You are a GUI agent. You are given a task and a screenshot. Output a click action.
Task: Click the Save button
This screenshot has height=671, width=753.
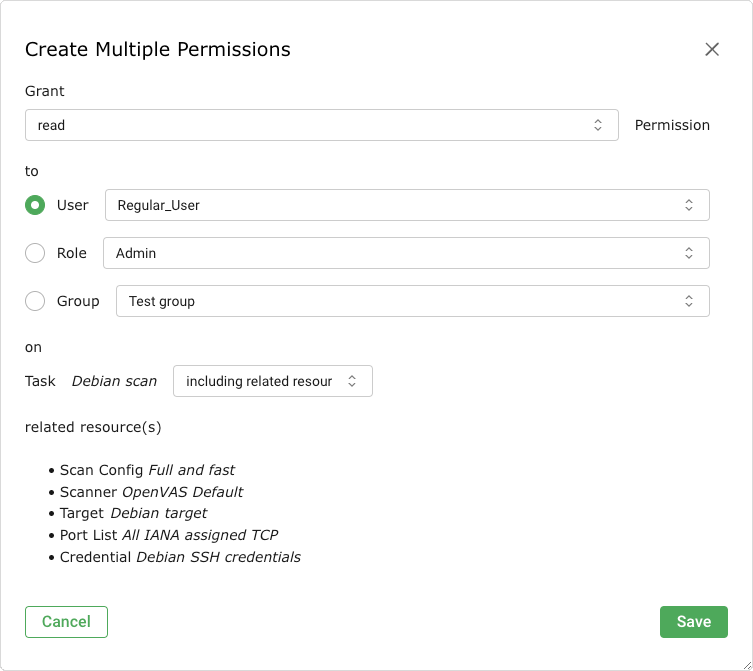tap(693, 621)
